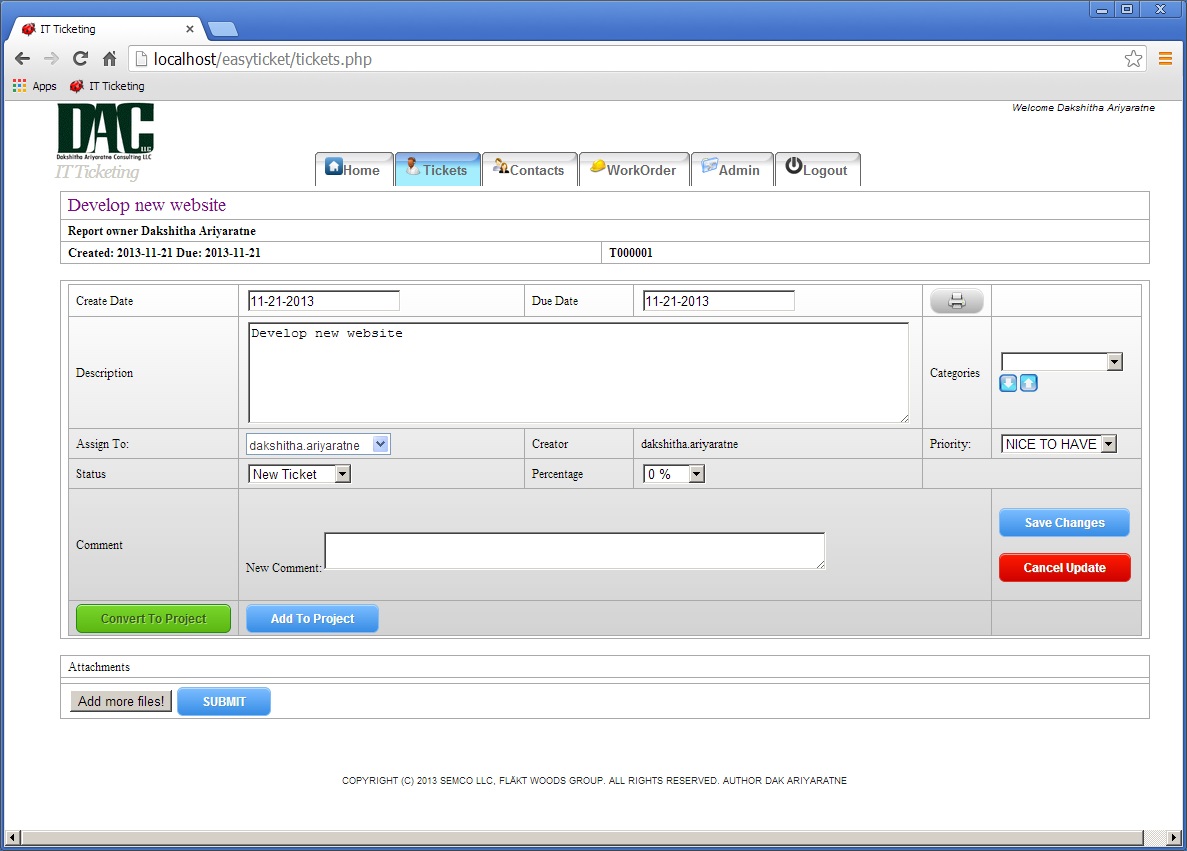
Task: Open the Priority dropdown showing NICE TO HAVE
Action: click(1058, 444)
